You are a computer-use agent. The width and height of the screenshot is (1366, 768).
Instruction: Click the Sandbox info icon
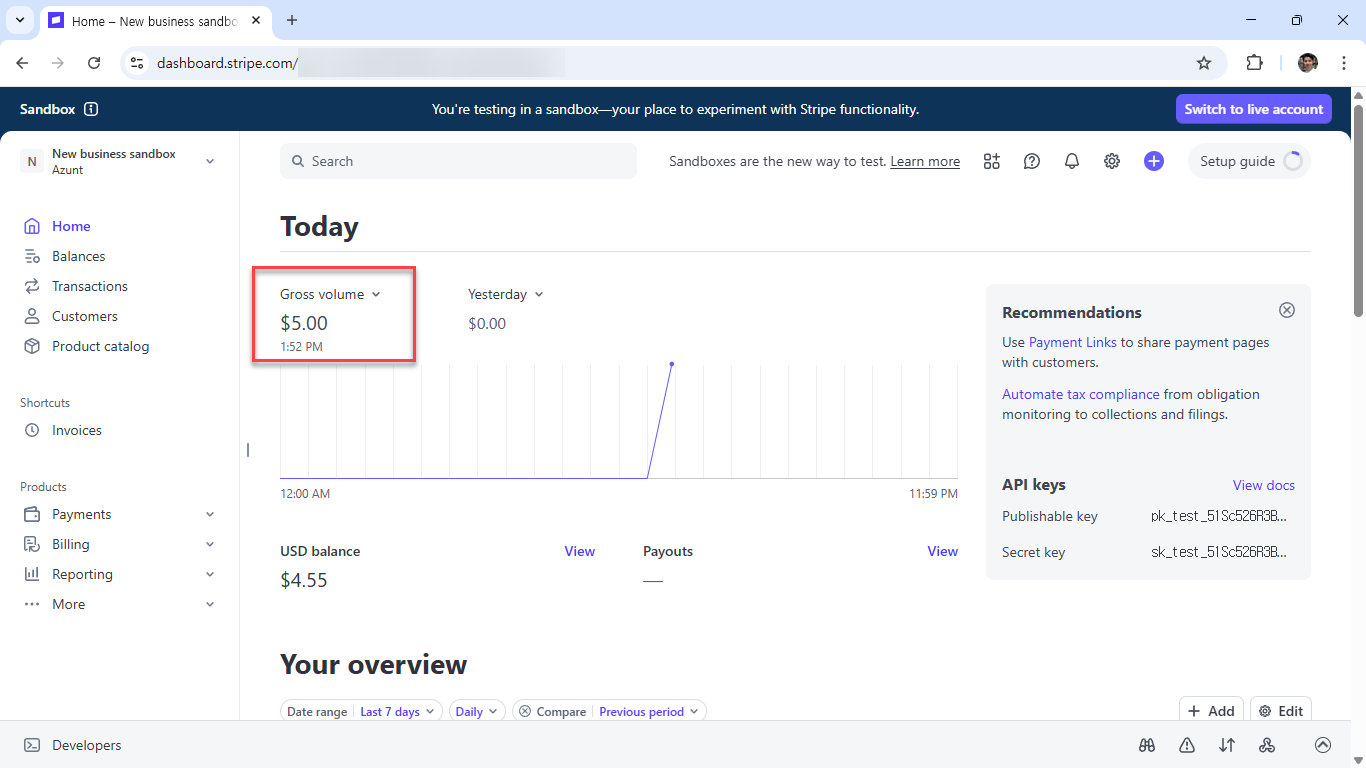(x=91, y=109)
